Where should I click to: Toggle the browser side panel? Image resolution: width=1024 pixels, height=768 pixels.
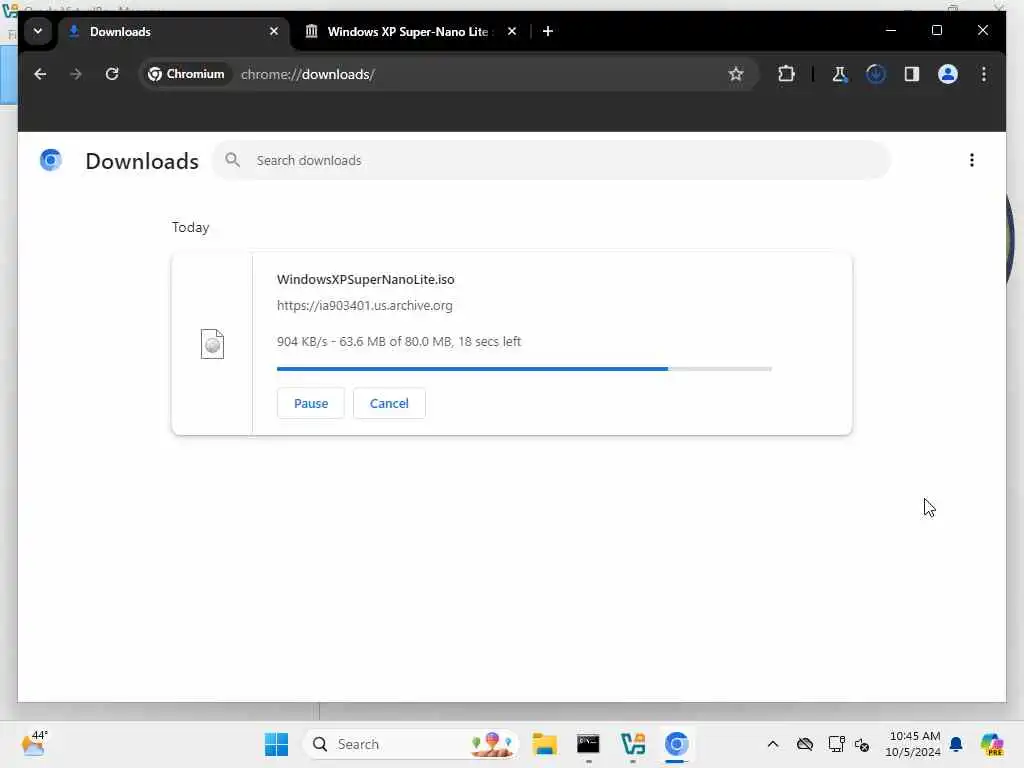(x=912, y=74)
